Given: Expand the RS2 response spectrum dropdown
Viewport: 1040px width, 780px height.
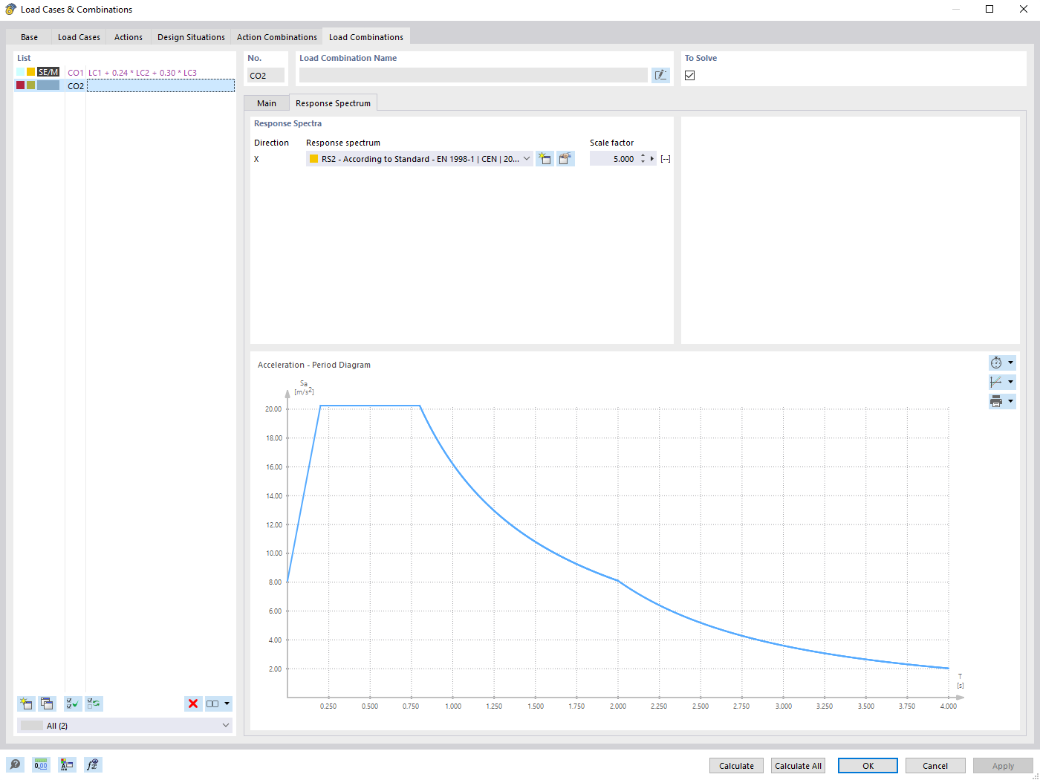Looking at the screenshot, I should coord(527,159).
